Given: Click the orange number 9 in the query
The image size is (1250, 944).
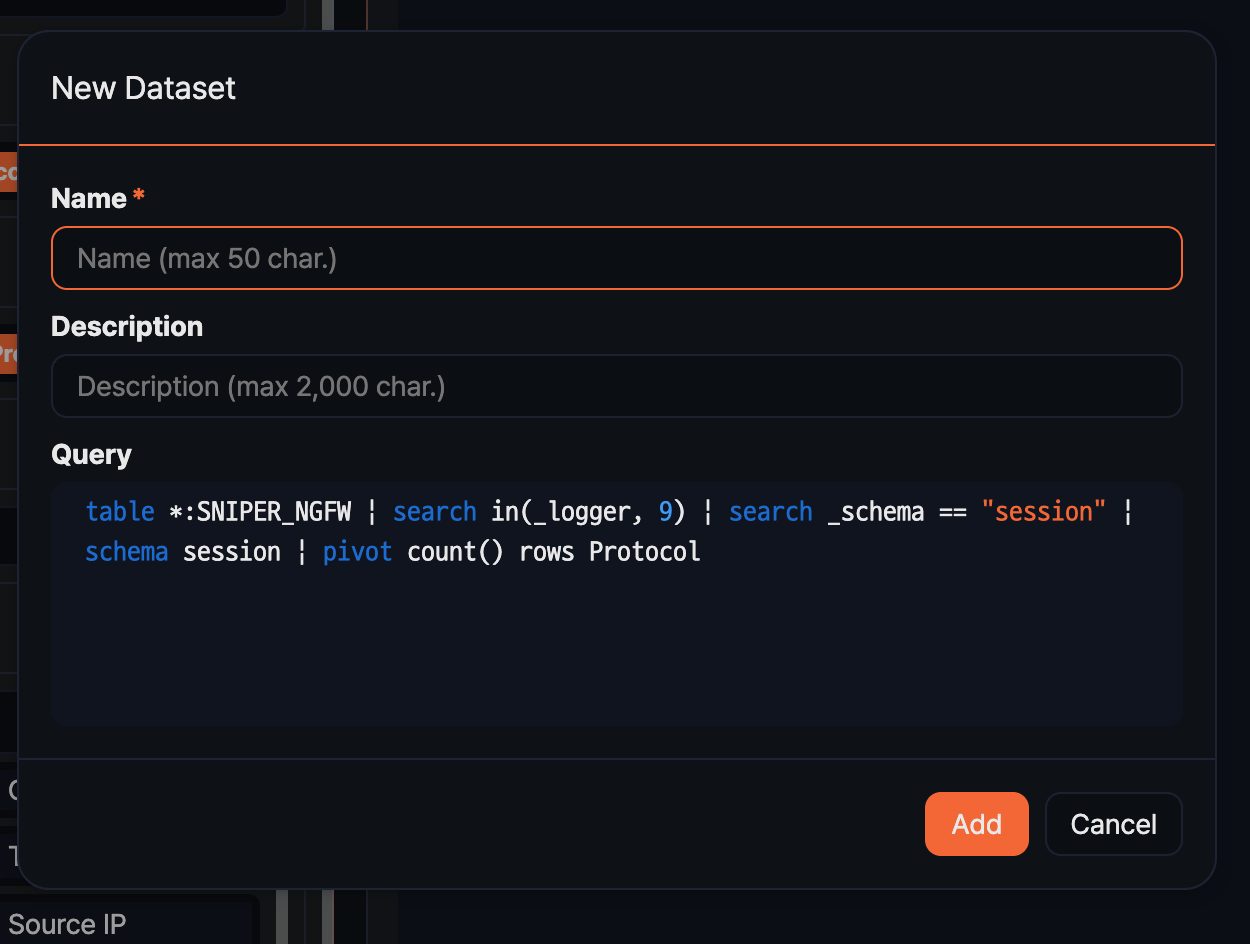Looking at the screenshot, I should click(x=666, y=511).
